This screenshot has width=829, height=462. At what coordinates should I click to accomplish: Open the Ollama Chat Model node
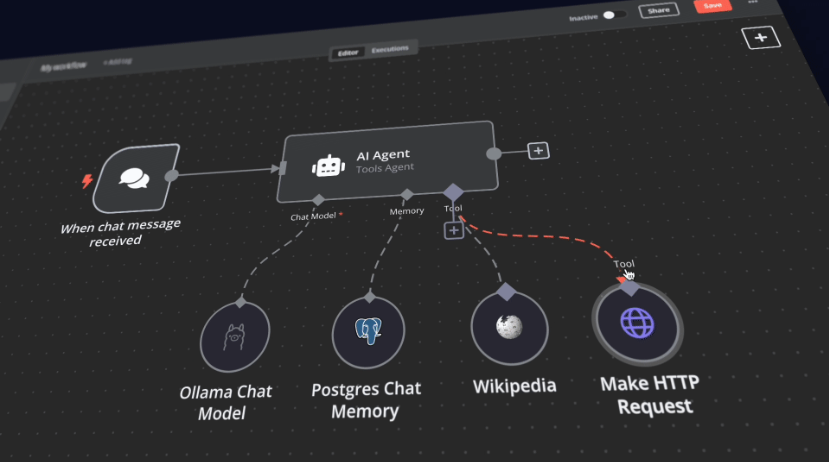click(235, 337)
